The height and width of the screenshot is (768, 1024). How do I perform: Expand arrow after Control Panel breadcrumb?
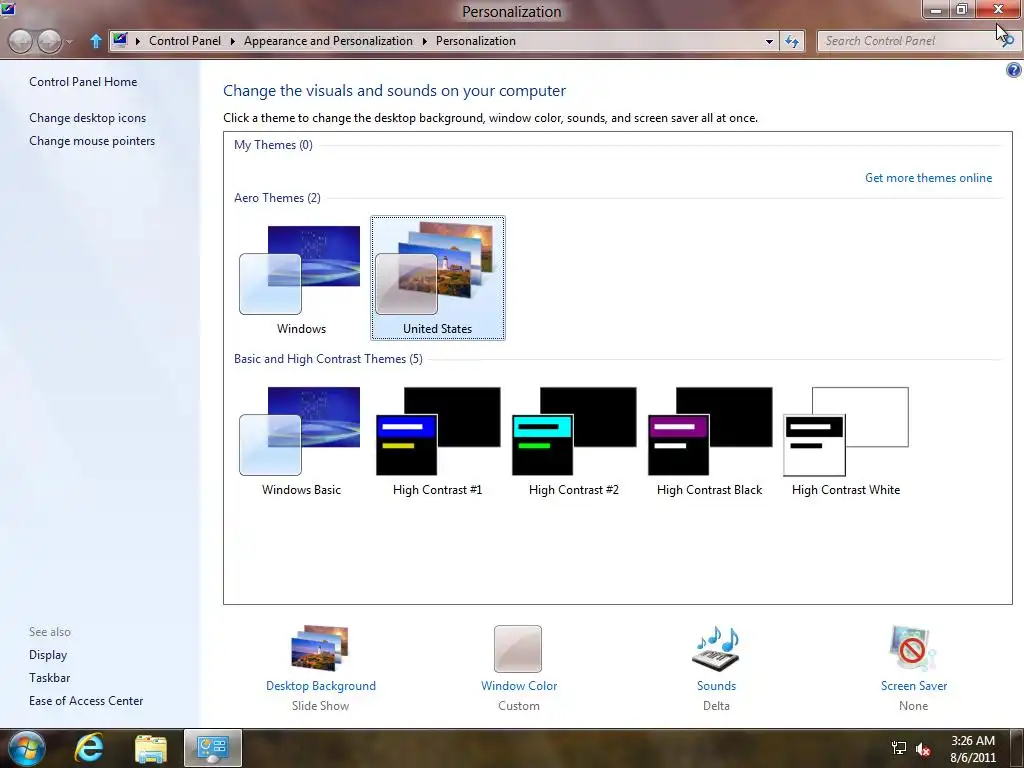pos(232,41)
